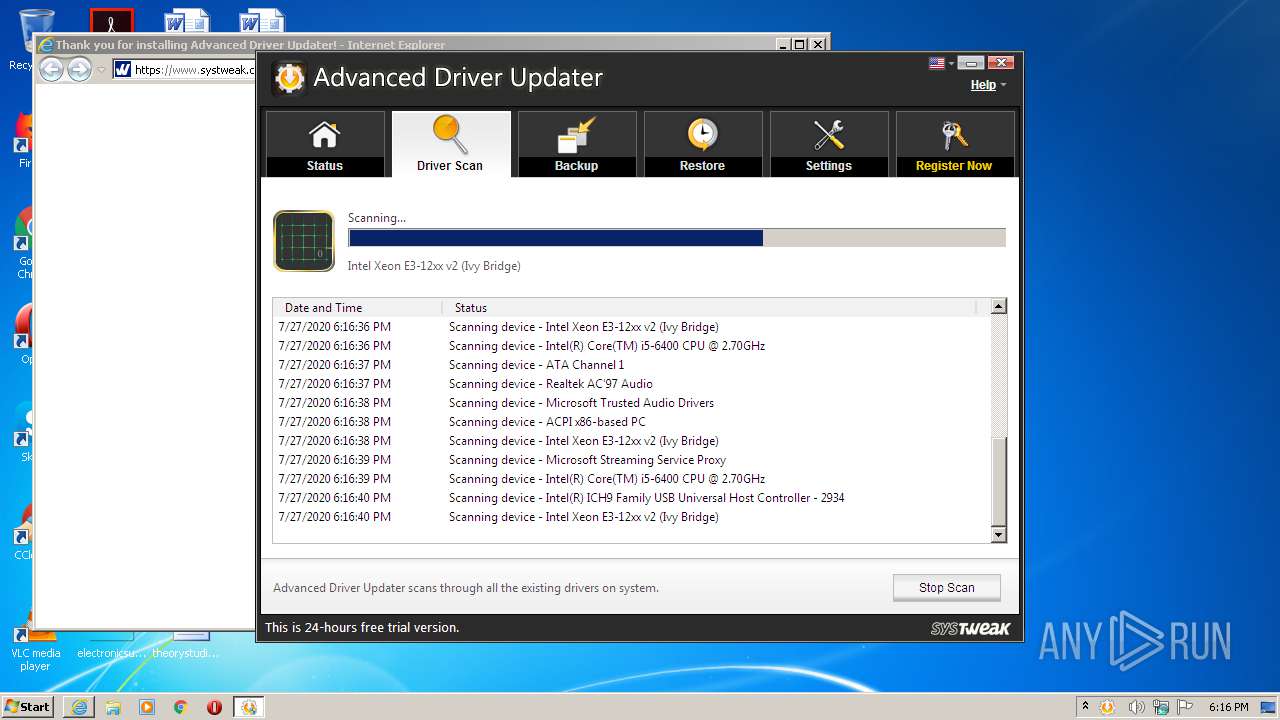Open the Help dropdown menu

click(x=988, y=85)
